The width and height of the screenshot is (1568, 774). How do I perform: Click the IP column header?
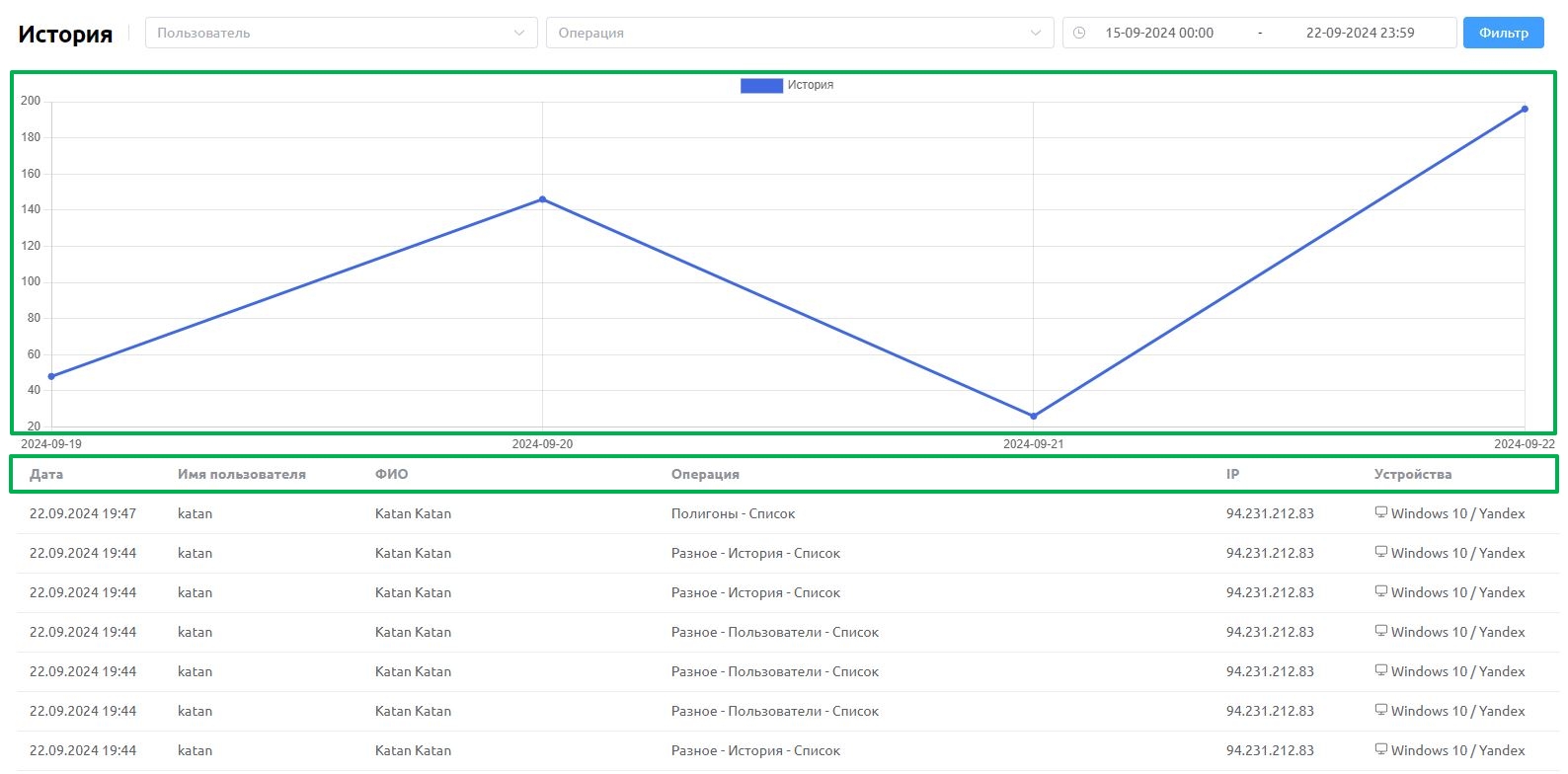click(1232, 474)
